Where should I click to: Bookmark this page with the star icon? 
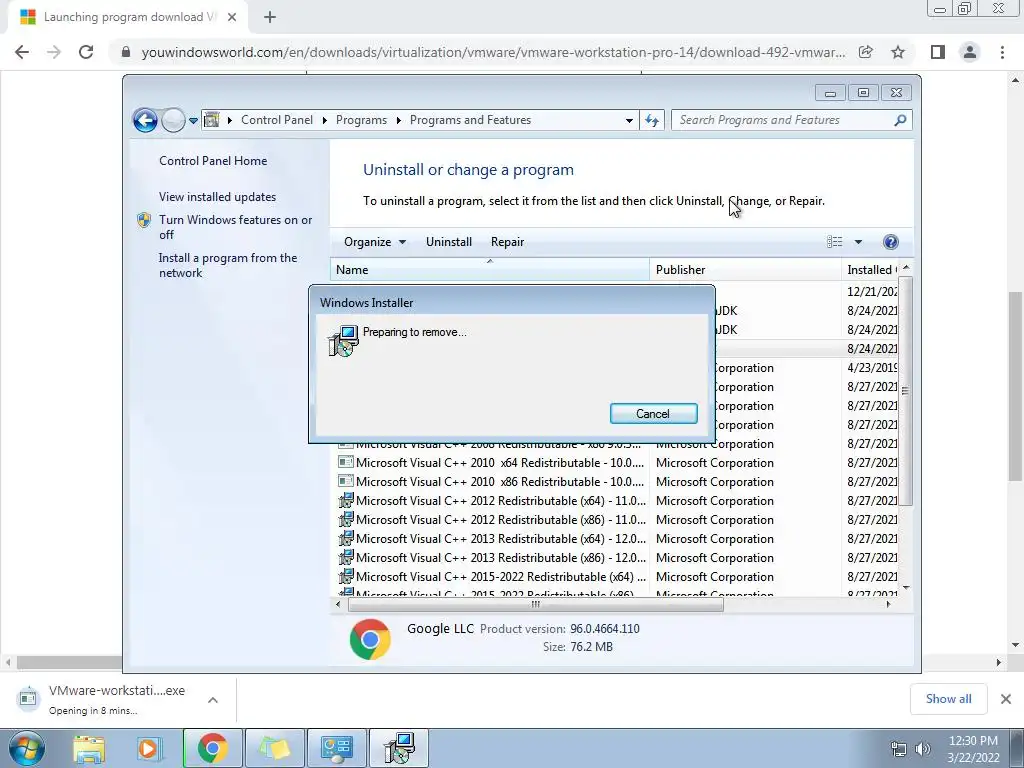coord(898,52)
